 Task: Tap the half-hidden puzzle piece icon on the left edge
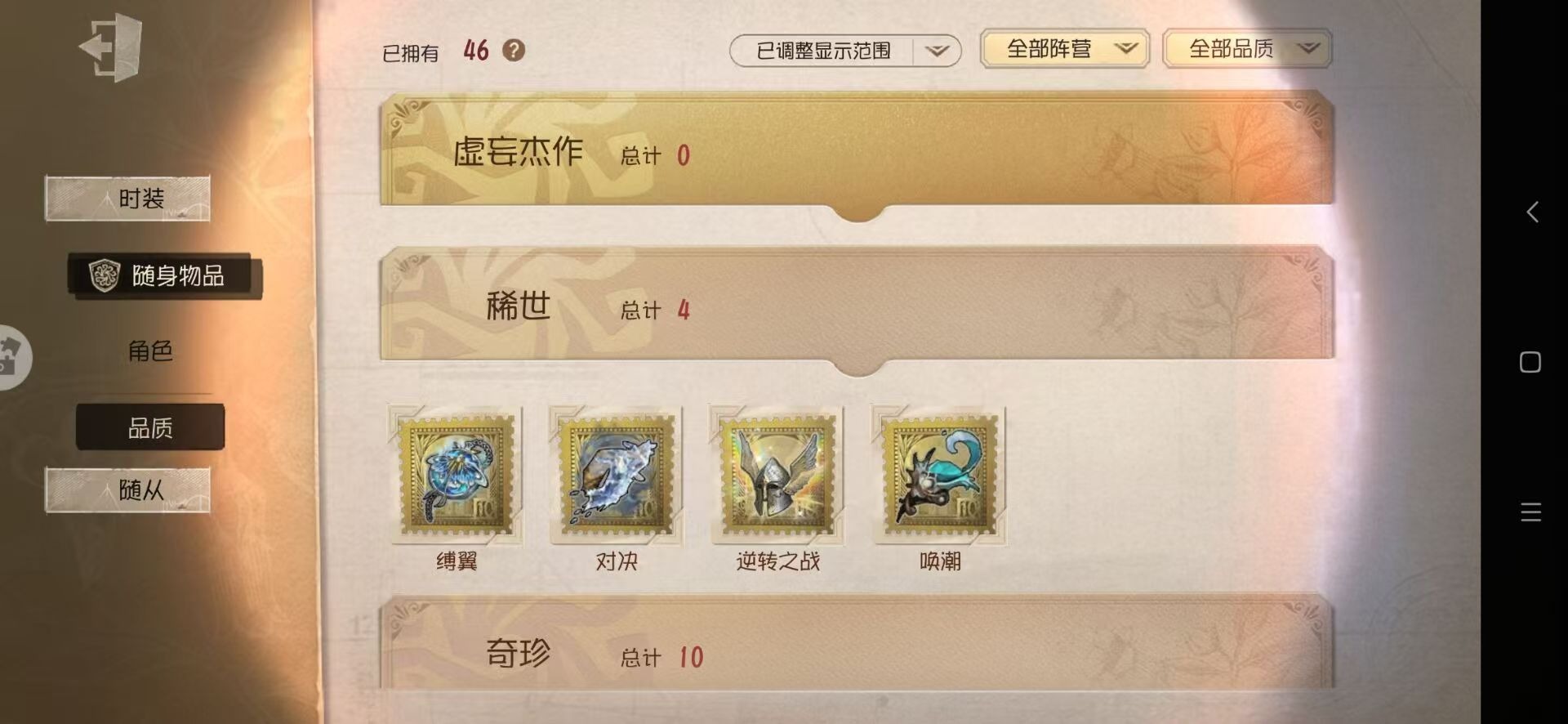[x=11, y=357]
